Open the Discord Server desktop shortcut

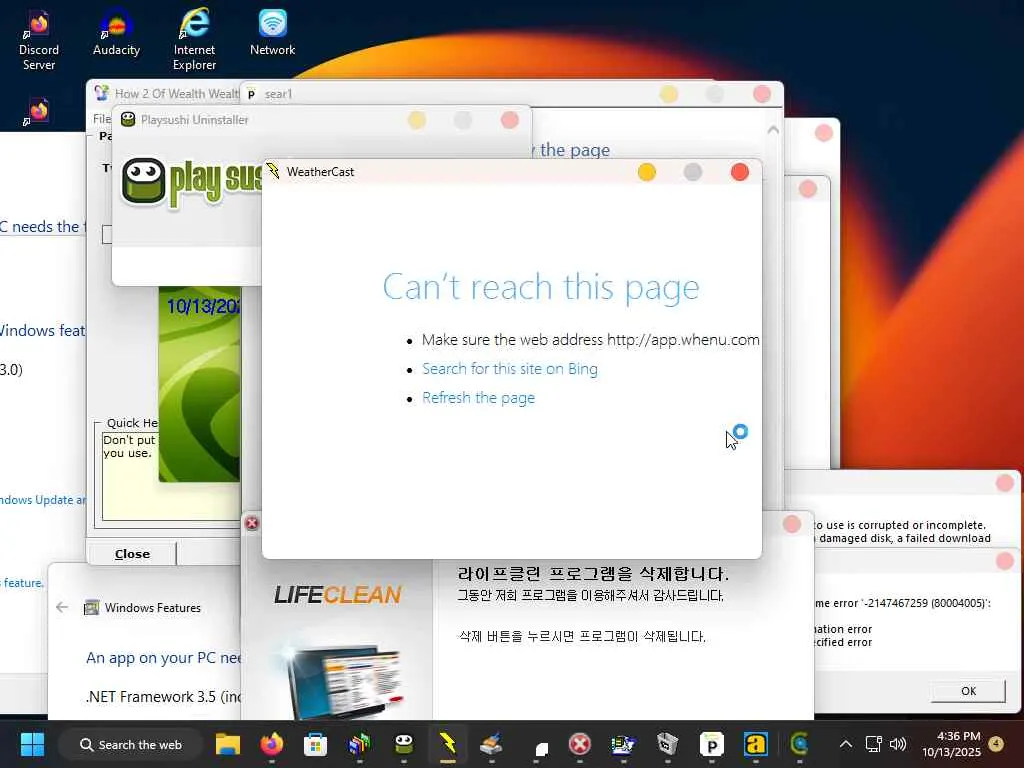tap(39, 40)
